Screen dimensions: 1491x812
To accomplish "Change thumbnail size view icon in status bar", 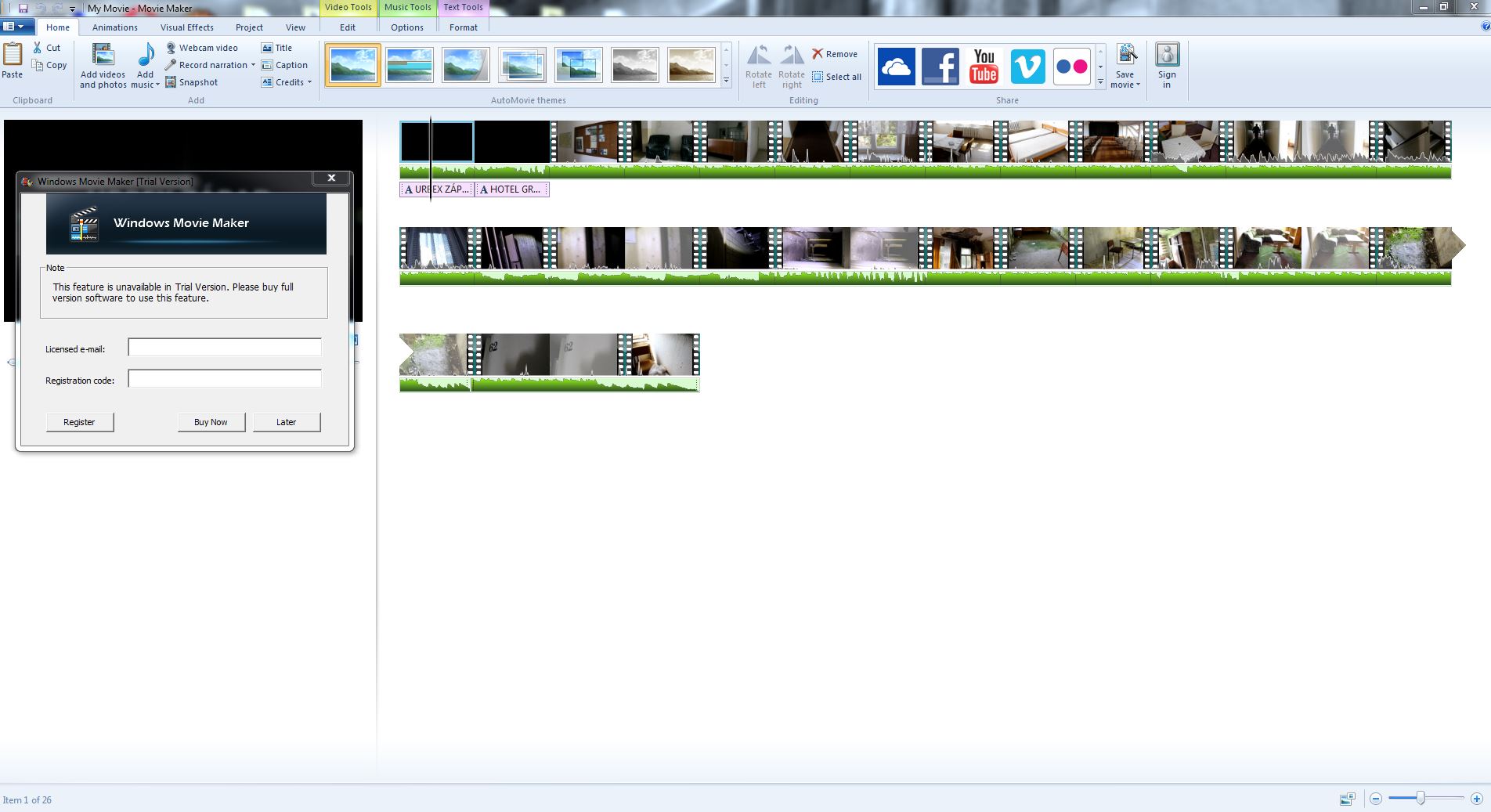I will (1347, 799).
